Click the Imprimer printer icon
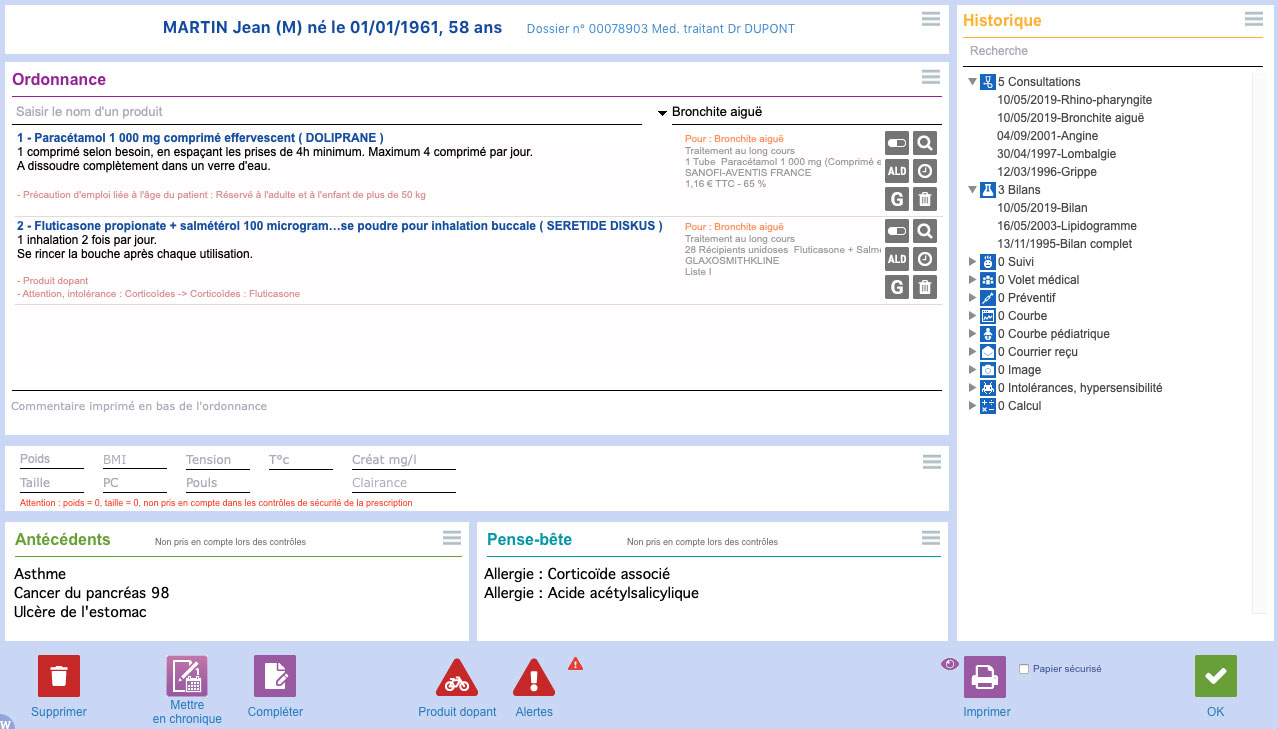The width and height of the screenshot is (1278, 729). pyautogui.click(x=985, y=676)
